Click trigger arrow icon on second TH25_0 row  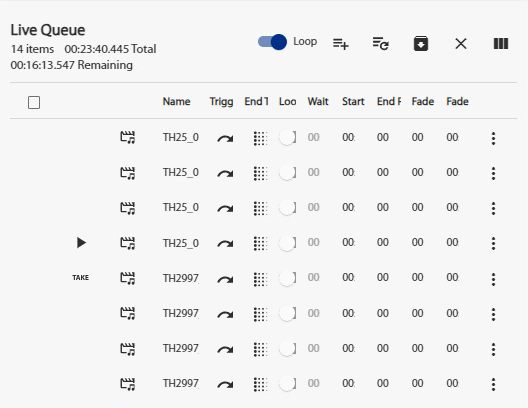225,173
